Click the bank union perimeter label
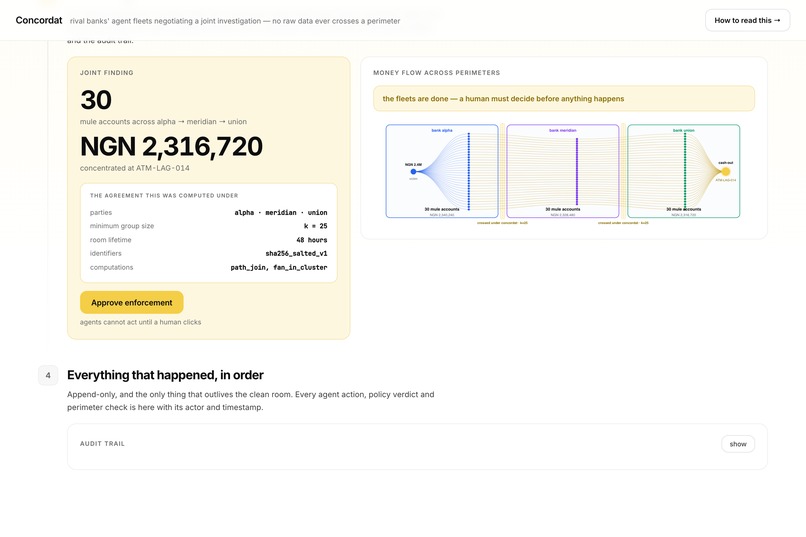Viewport: 806px width, 537px height. tap(684, 131)
